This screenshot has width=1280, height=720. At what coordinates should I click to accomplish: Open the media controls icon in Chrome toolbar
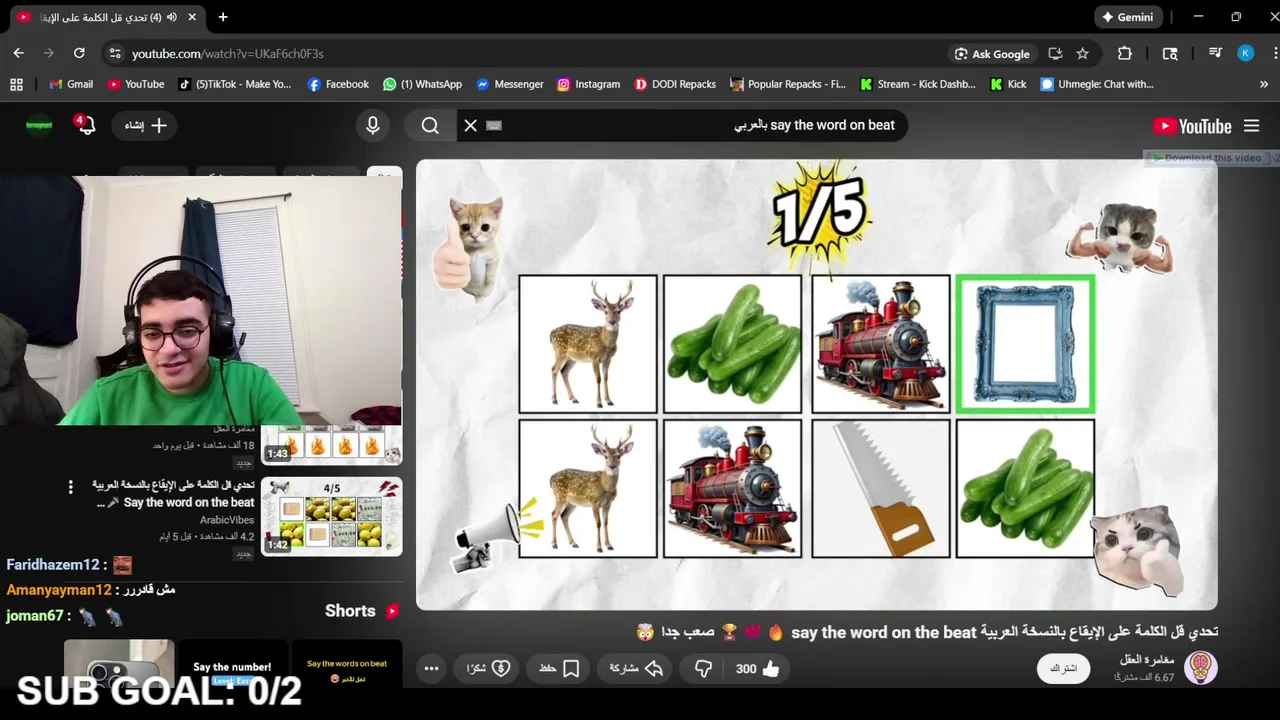(1215, 53)
